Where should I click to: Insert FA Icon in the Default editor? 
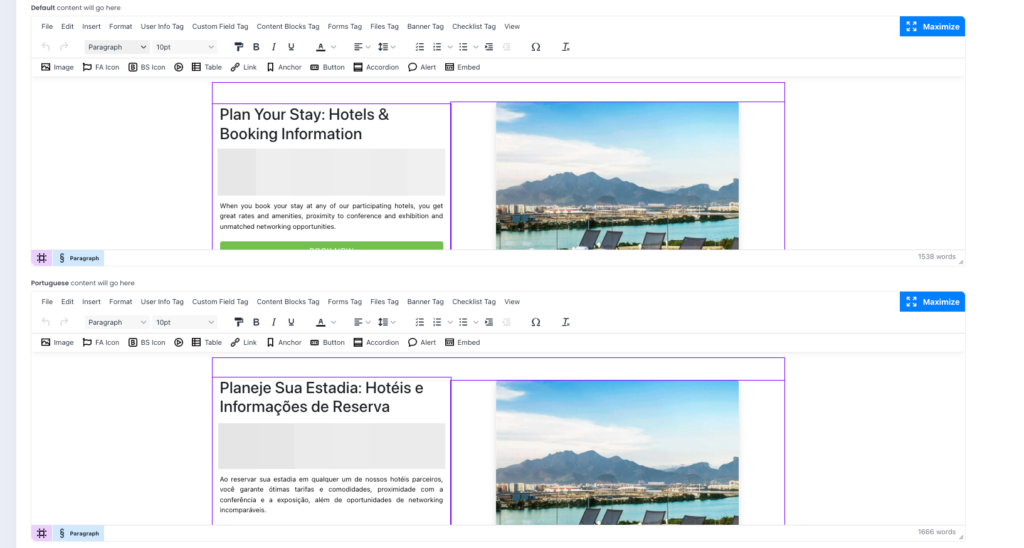(x=101, y=67)
